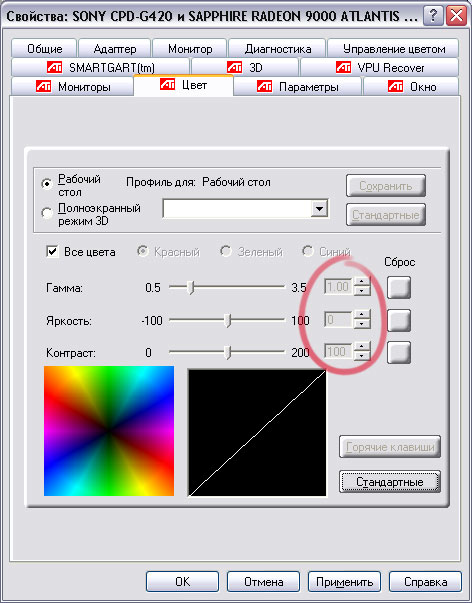
Task: Select the Зеленый radio button
Action: tap(225, 252)
